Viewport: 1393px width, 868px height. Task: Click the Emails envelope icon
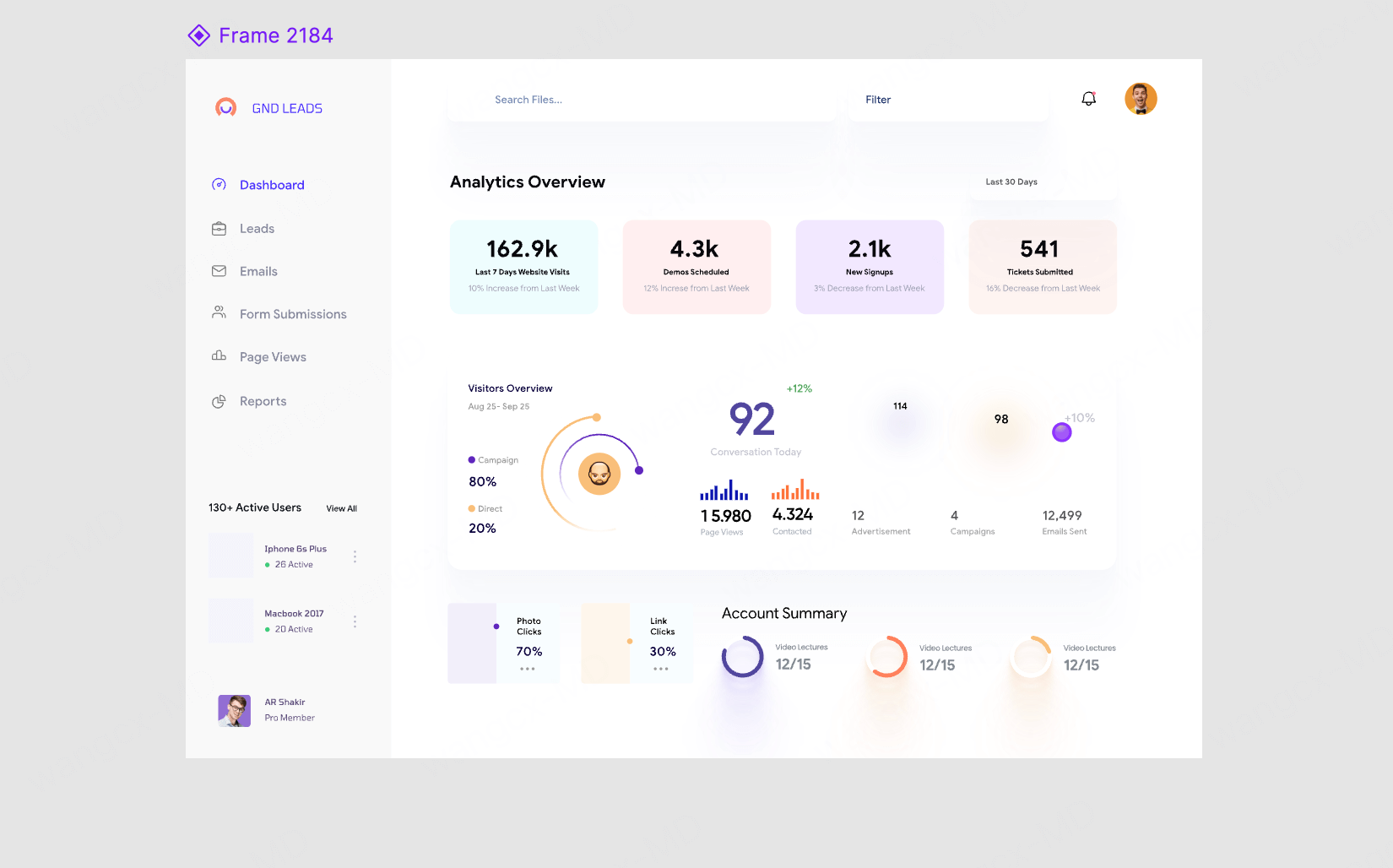219,271
